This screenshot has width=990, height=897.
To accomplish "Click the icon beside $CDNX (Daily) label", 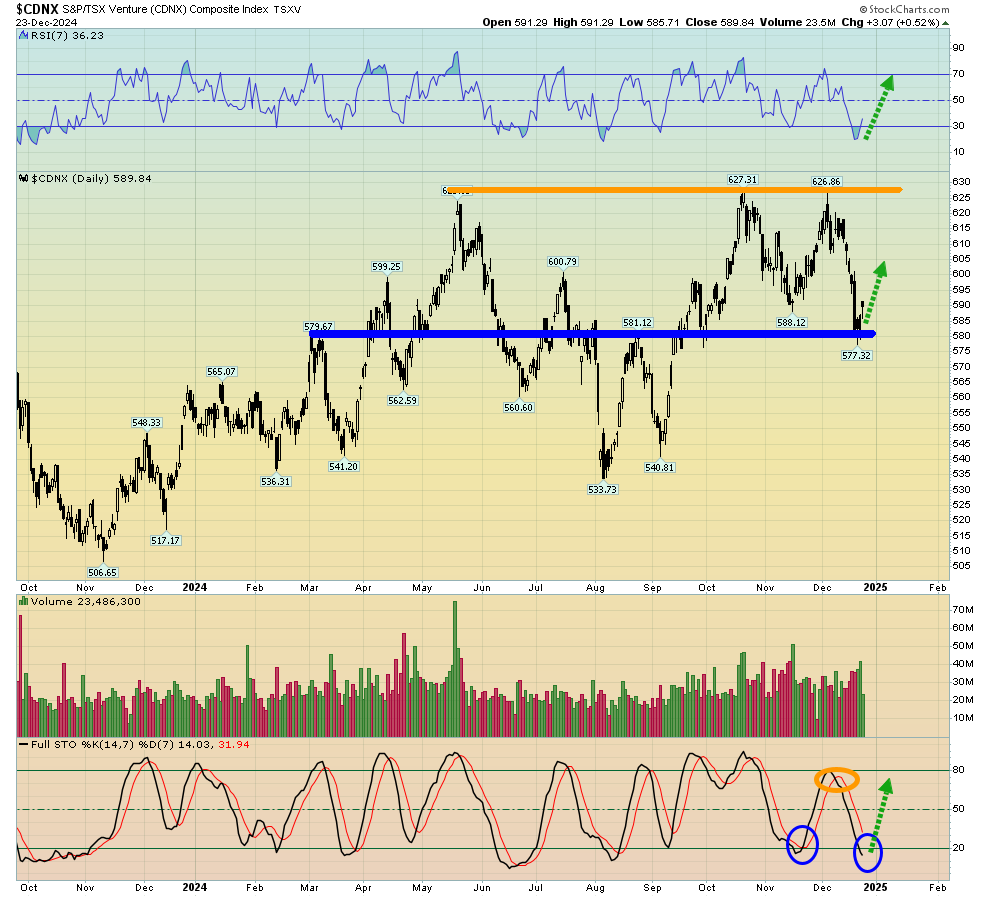I will point(24,178).
